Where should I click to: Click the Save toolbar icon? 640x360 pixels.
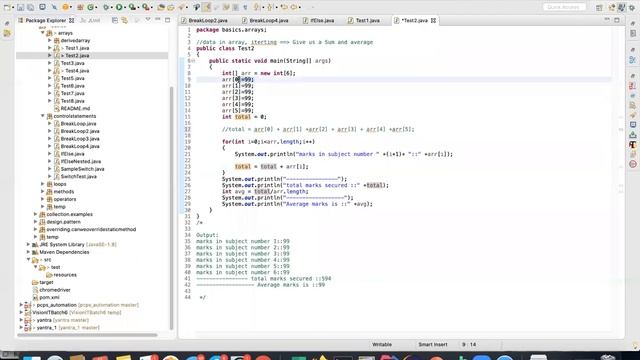click(21, 7)
